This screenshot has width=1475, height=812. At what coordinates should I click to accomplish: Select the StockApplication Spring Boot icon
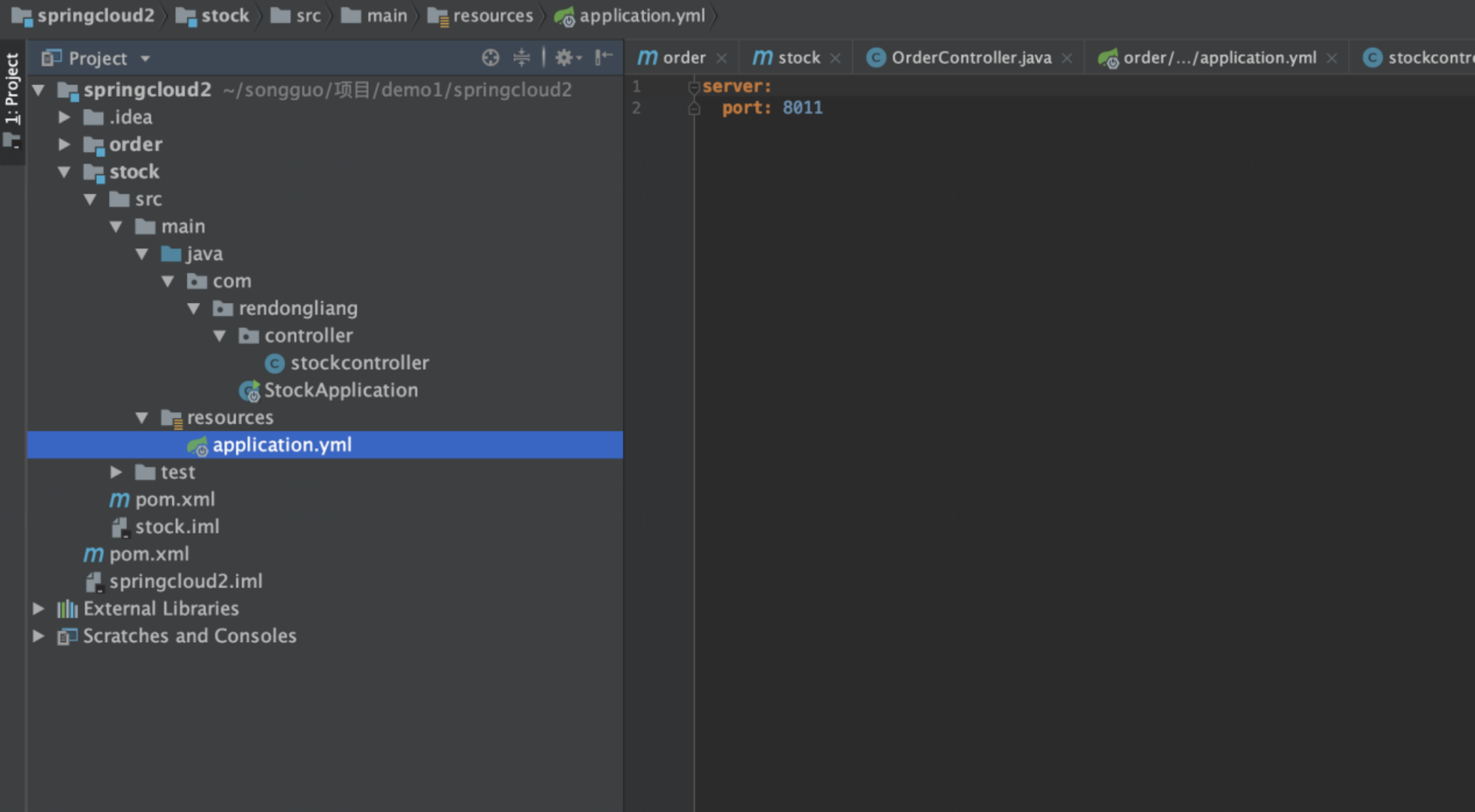(249, 391)
